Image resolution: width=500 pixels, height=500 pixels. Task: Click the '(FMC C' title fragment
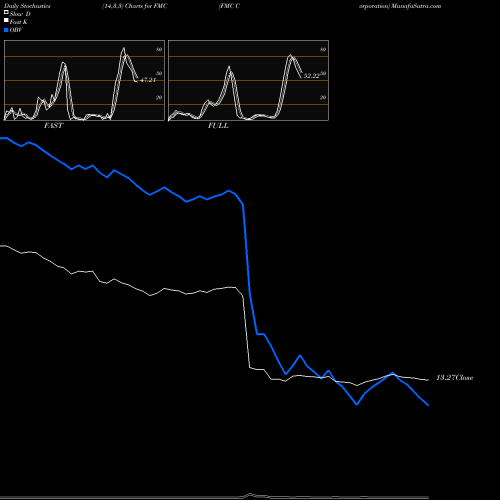tap(229, 6)
